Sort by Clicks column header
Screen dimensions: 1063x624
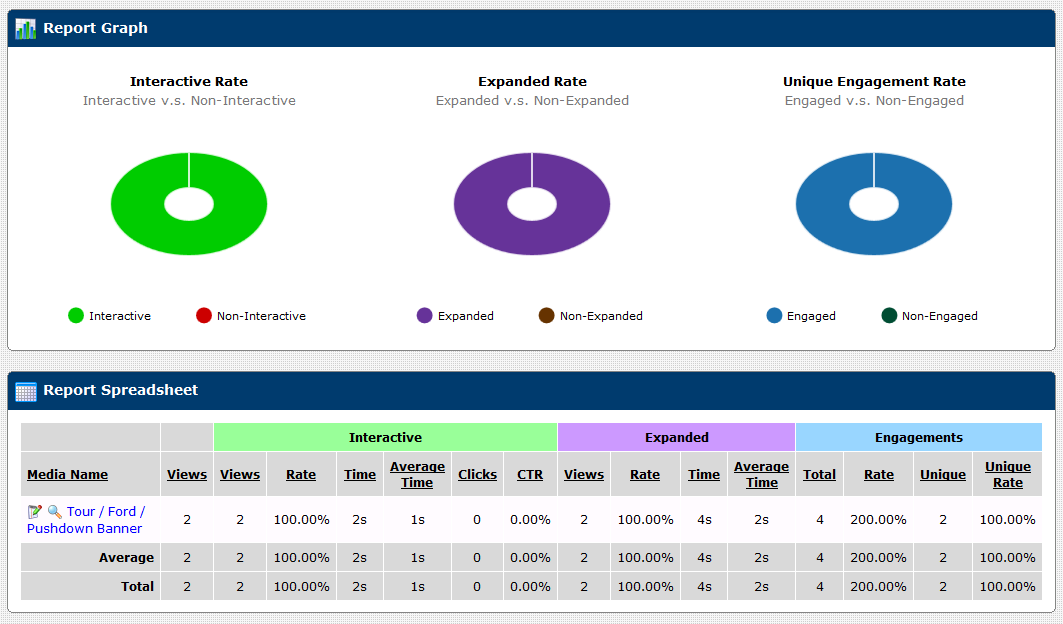[477, 475]
